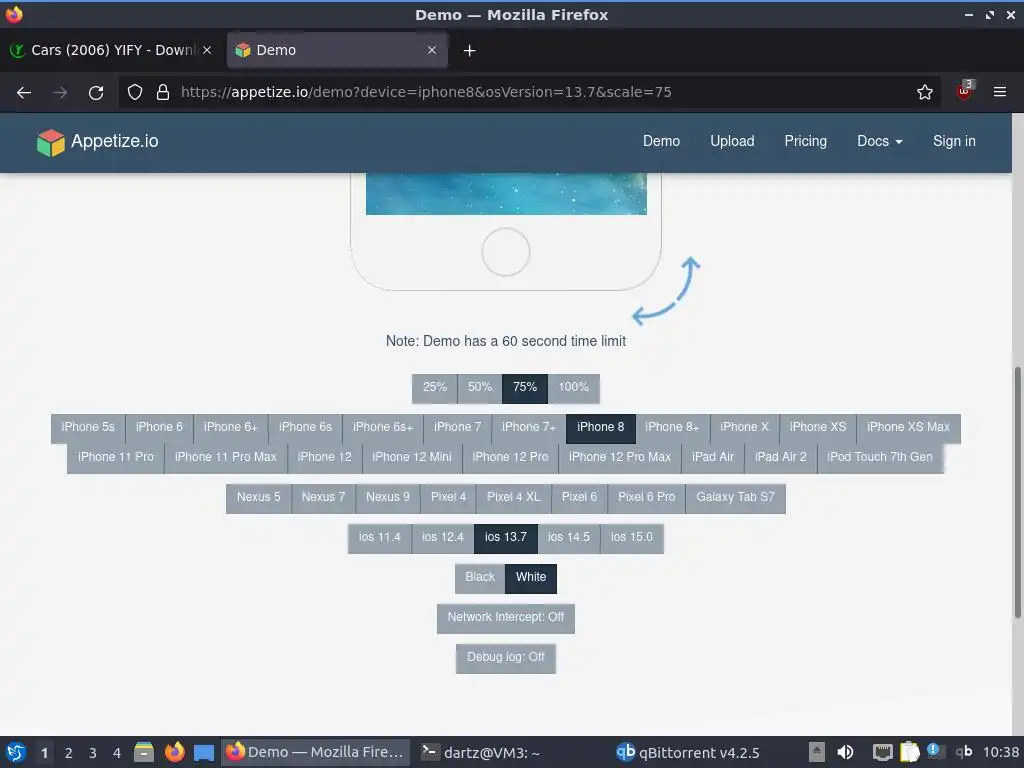Click the emulated phone screen
Image resolution: width=1024 pixels, height=768 pixels.
tap(506, 194)
